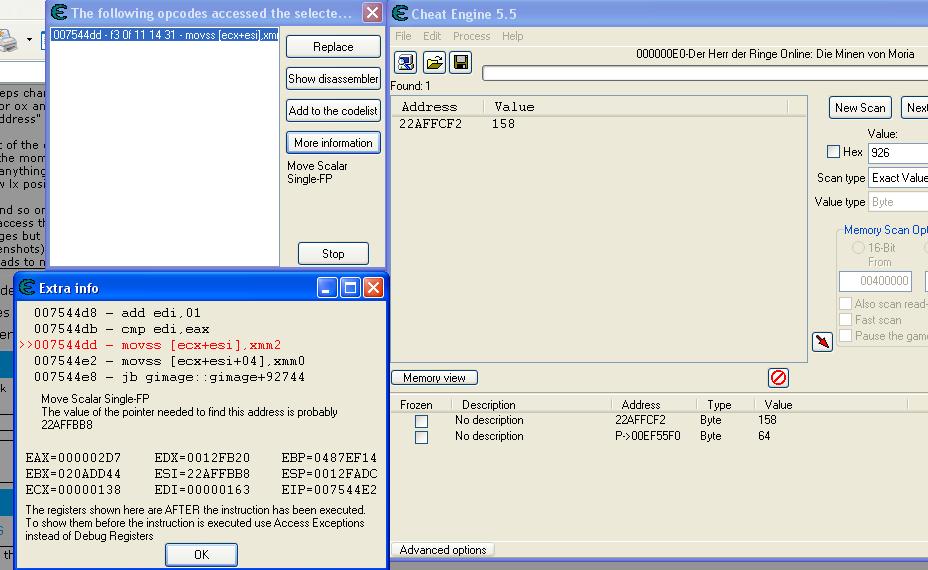This screenshot has width=928, height=570.
Task: Click the Value input field
Action: point(898,153)
